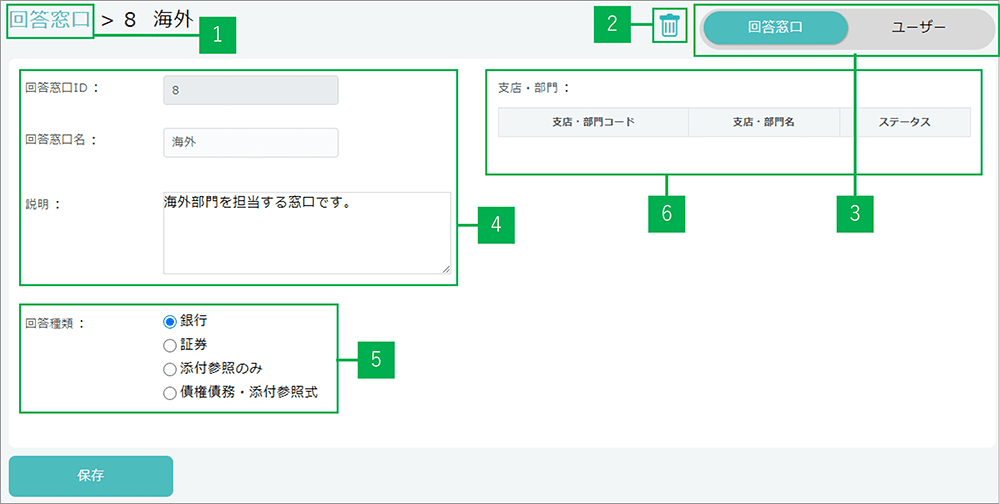
Task: Click the greyed-out 回答窓口ID field
Action: [x=250, y=90]
